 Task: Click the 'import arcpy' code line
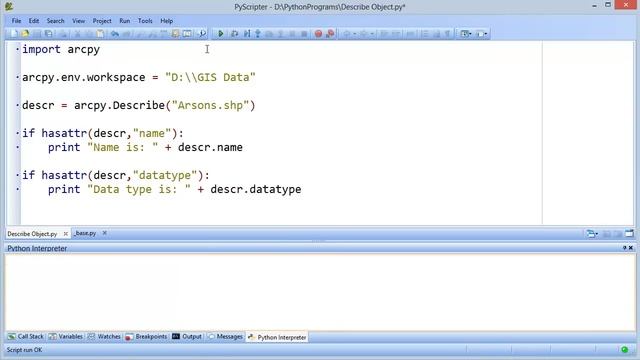coord(61,49)
